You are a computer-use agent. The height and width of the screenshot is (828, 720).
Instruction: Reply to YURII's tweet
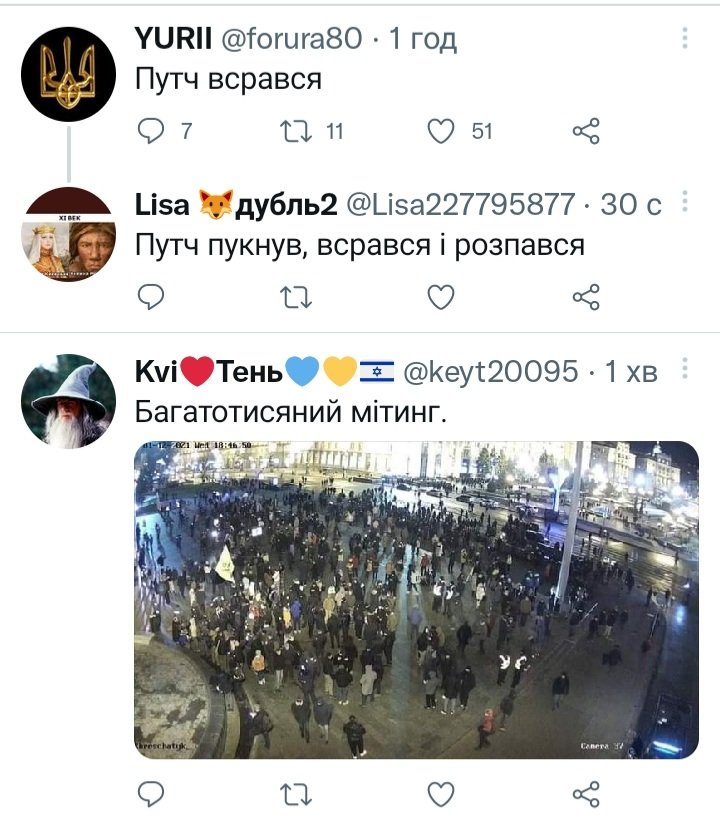tap(151, 131)
